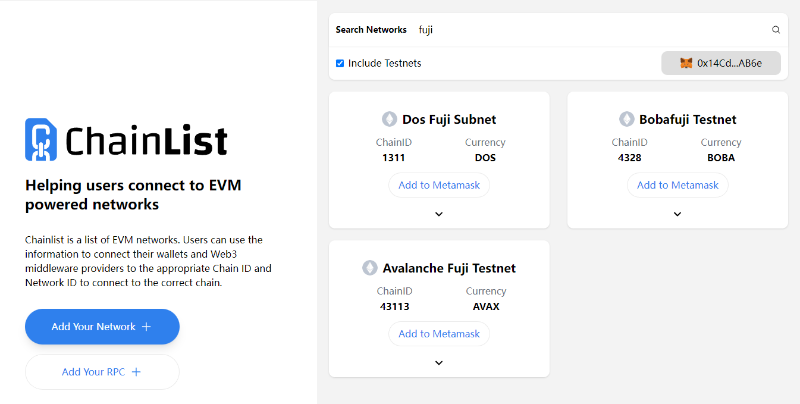
Task: Click the search magnifier icon
Action: point(776,30)
